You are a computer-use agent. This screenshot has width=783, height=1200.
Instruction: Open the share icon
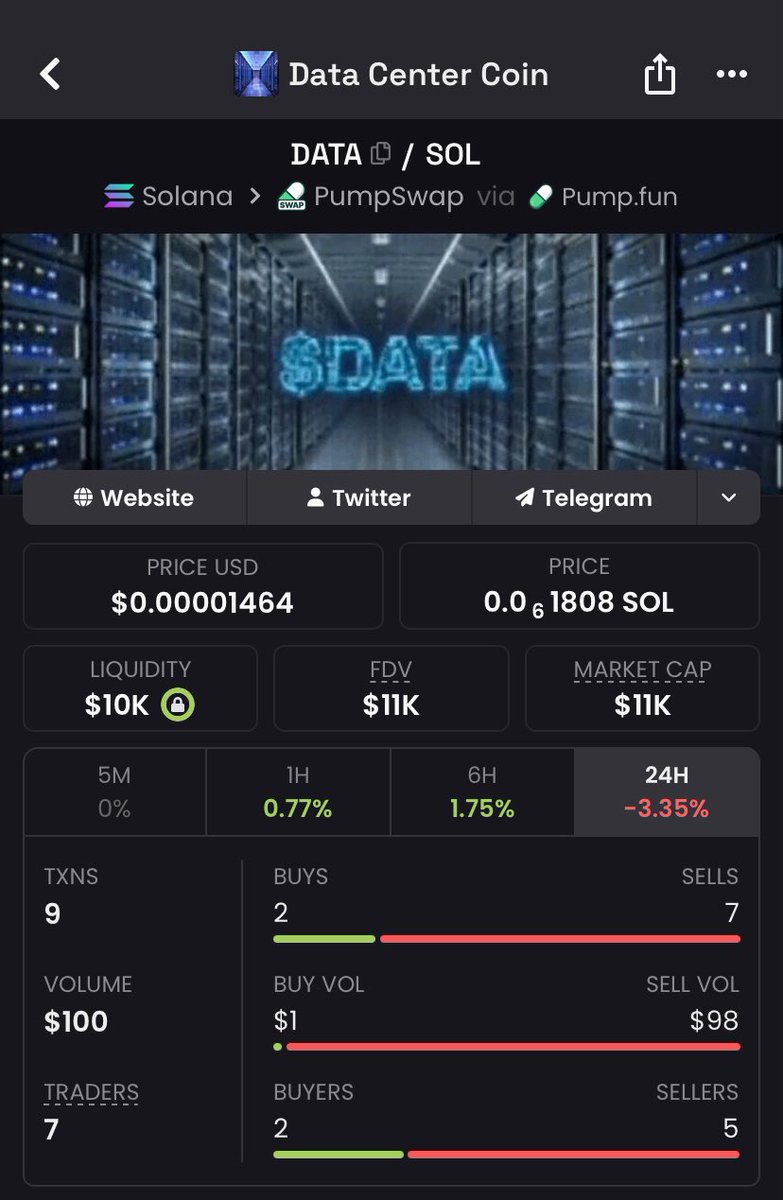pyautogui.click(x=660, y=74)
